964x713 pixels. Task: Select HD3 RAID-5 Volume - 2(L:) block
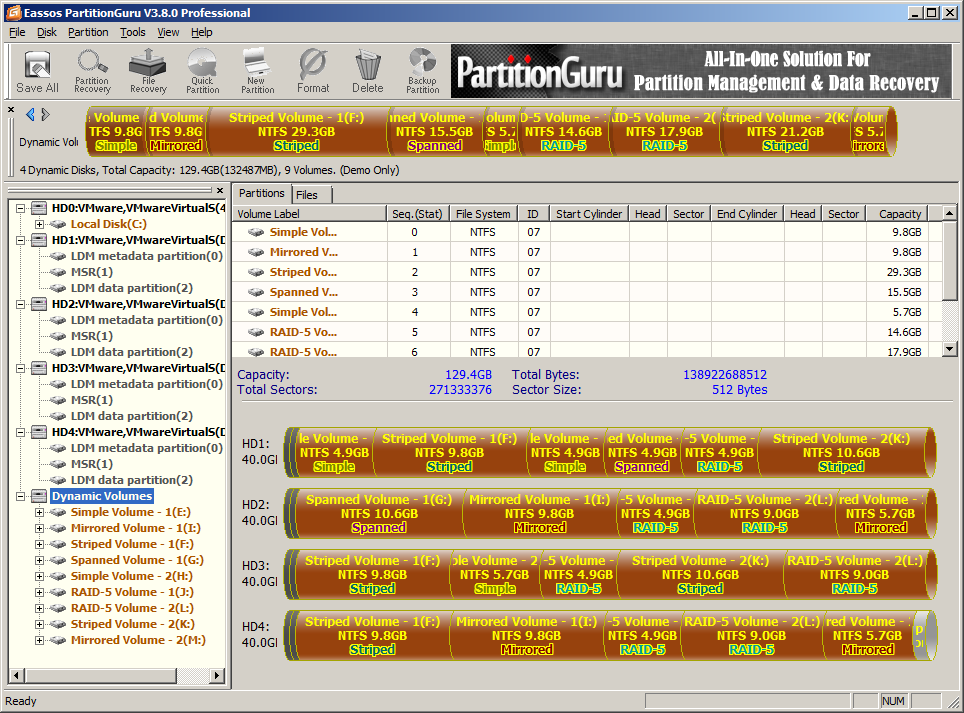pos(855,574)
